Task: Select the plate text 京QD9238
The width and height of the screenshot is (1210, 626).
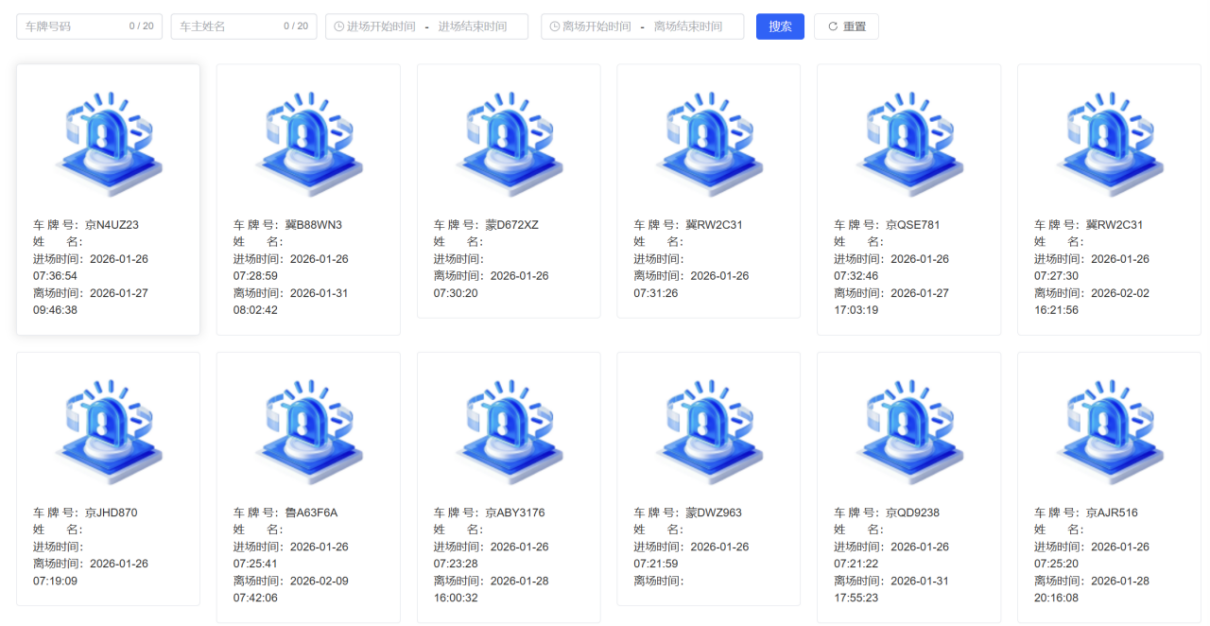Action: pyautogui.click(x=914, y=513)
